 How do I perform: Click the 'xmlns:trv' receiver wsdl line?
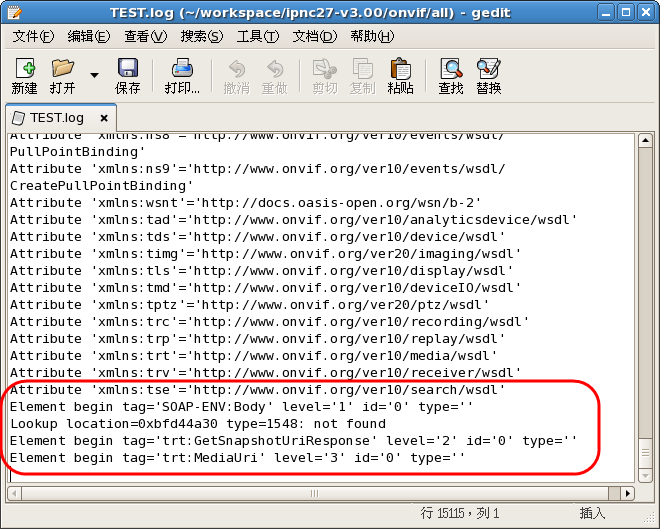click(265, 373)
